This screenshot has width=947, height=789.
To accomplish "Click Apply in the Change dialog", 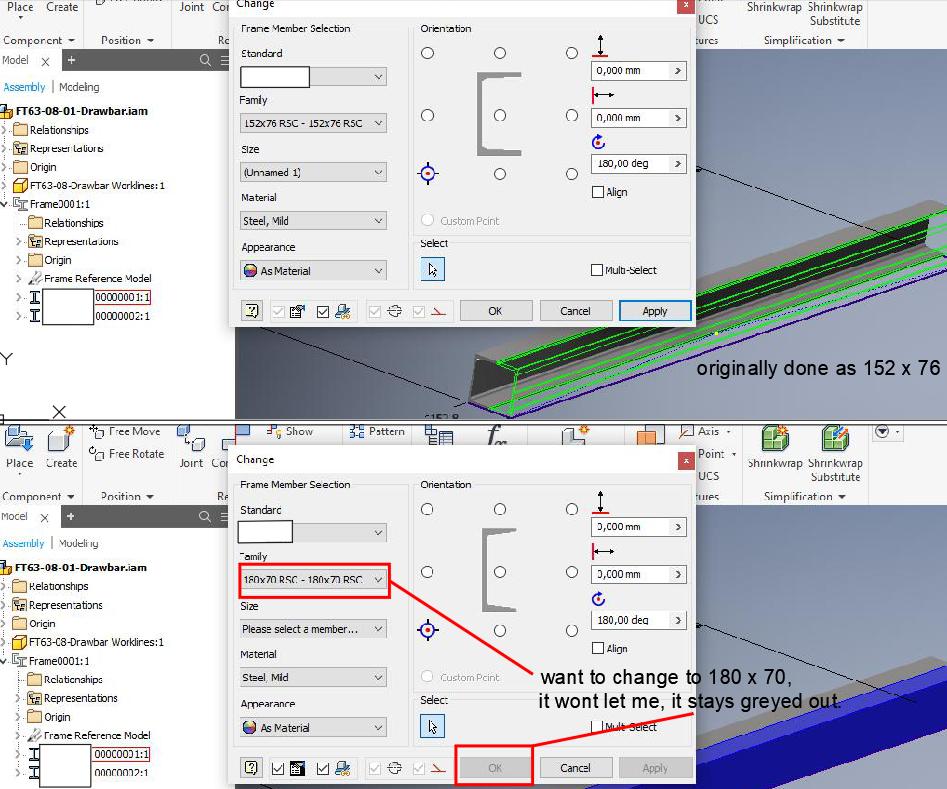I will 655,310.
